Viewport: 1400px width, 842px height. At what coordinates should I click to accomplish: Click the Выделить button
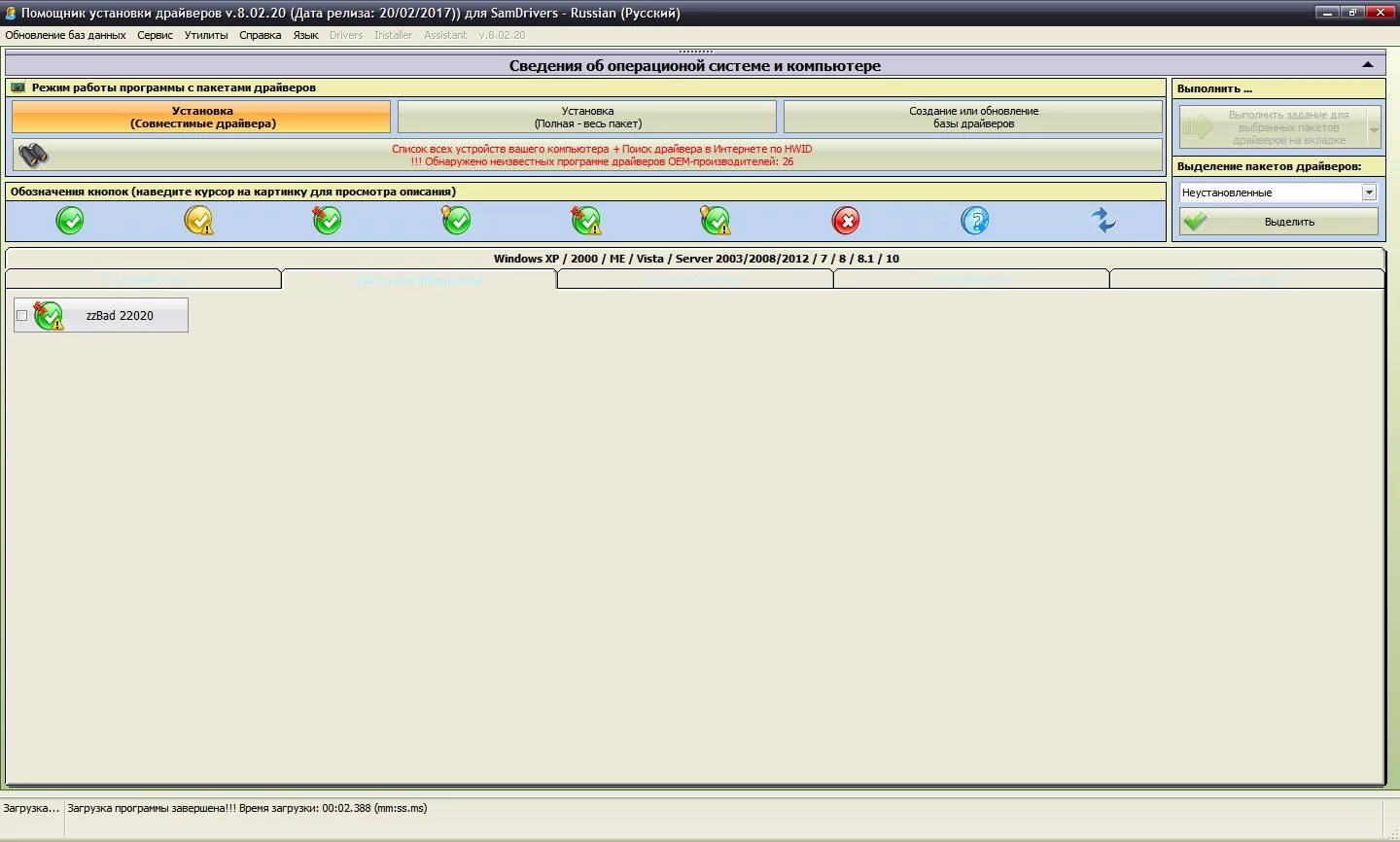[x=1278, y=222]
